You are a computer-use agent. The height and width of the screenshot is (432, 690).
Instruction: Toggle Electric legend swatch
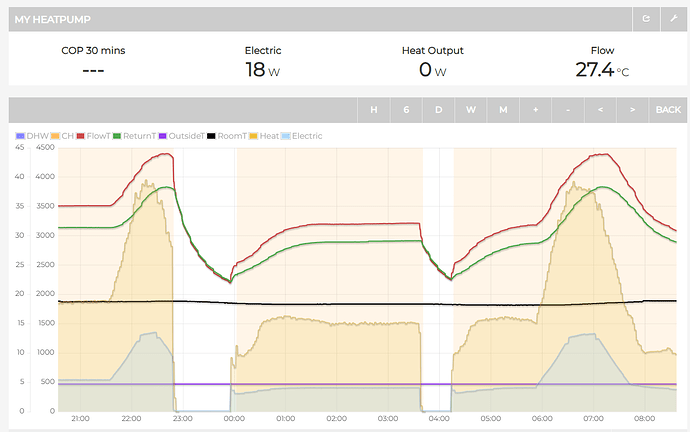pos(286,136)
